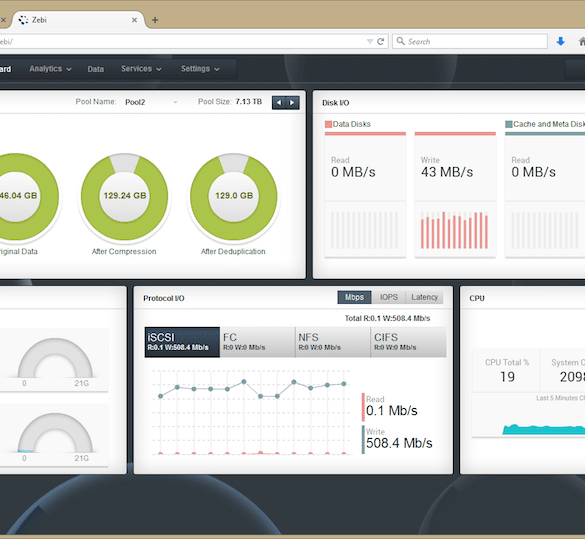Switch Protocol I/O to Latency
The height and width of the screenshot is (539, 585).
[425, 297]
